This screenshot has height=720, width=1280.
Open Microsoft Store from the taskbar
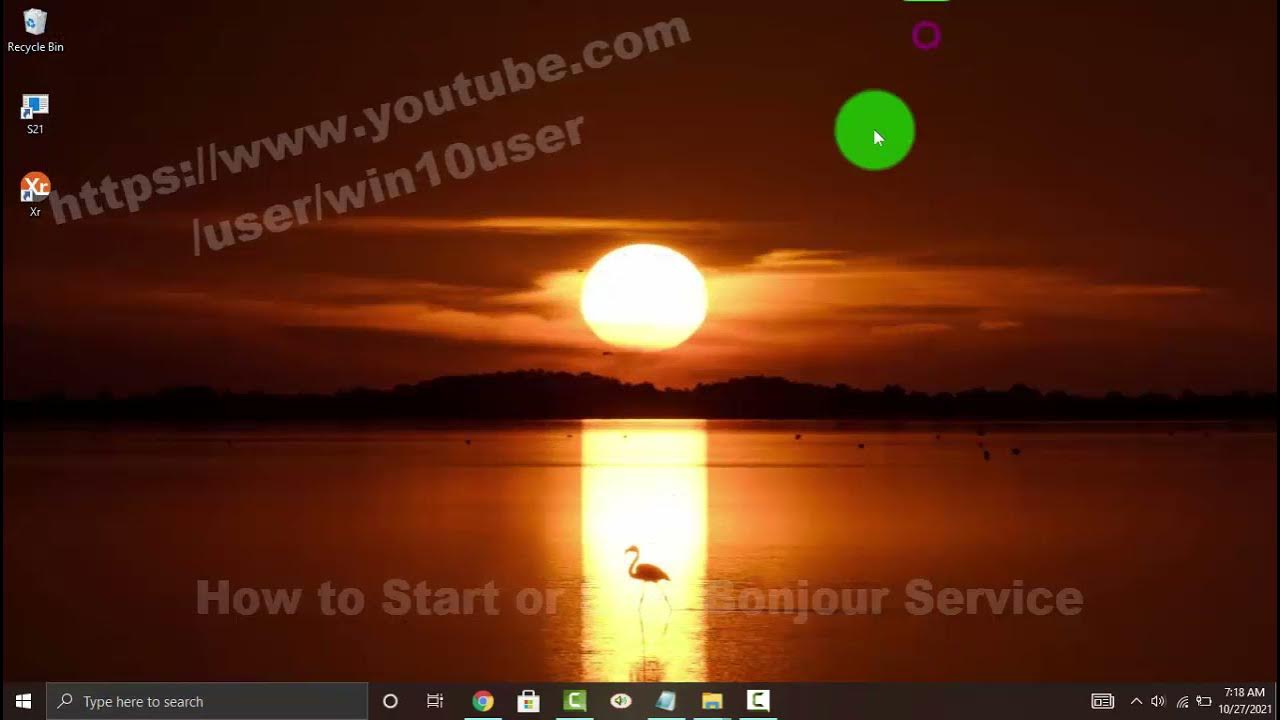pyautogui.click(x=529, y=701)
